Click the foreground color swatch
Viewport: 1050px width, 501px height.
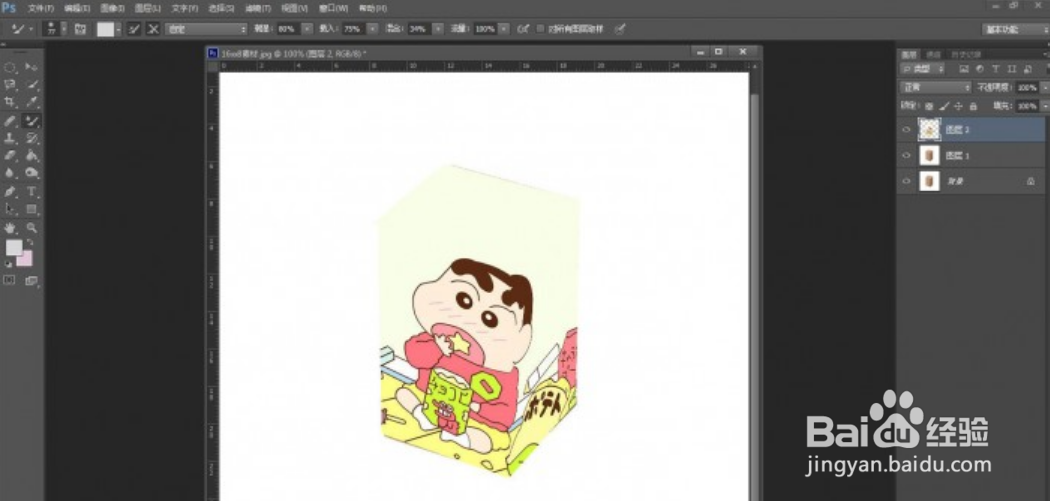[13, 247]
